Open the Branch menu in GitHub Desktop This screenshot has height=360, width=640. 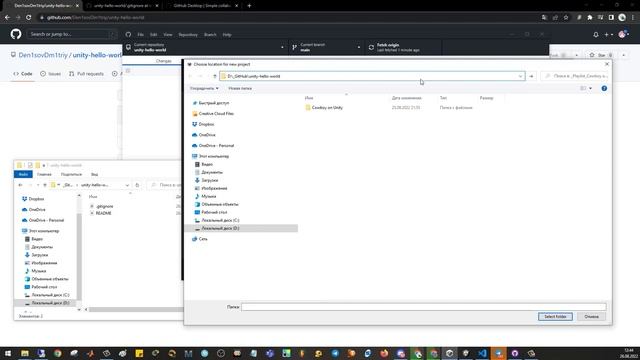(x=210, y=35)
